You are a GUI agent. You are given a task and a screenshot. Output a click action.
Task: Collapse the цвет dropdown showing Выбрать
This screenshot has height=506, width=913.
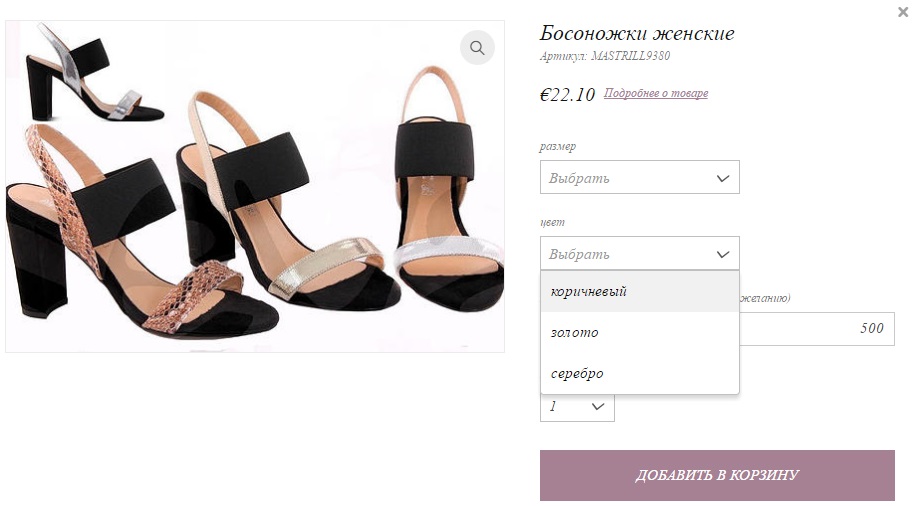(x=639, y=254)
